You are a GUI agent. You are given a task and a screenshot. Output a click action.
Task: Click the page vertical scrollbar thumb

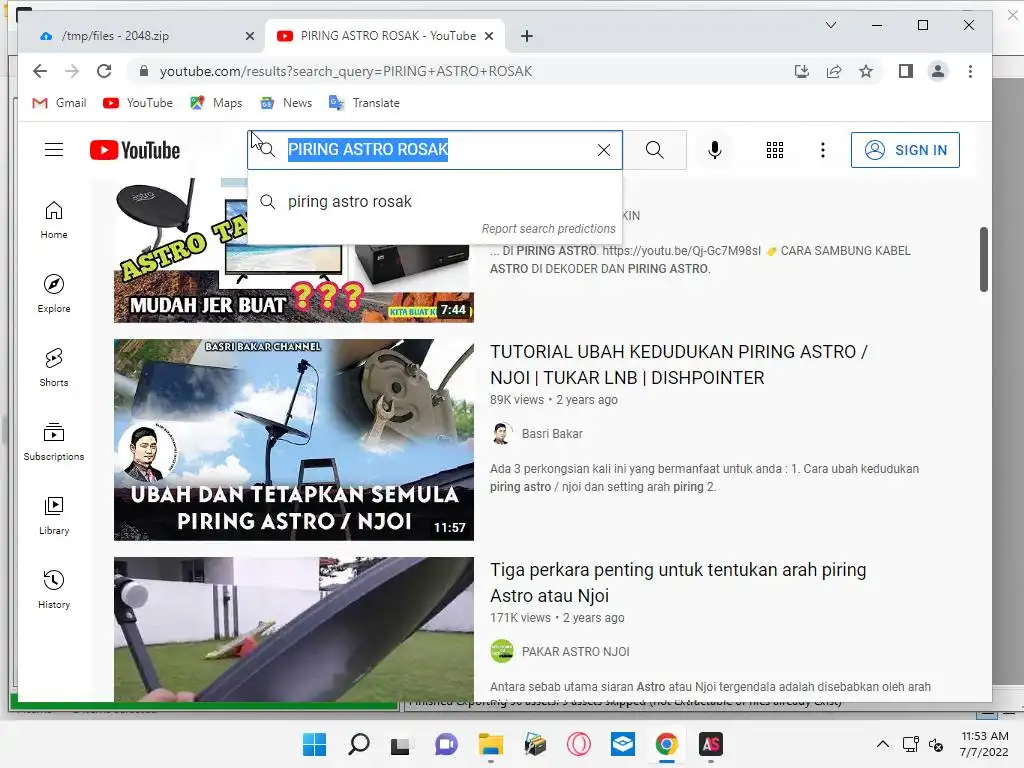coord(984,259)
